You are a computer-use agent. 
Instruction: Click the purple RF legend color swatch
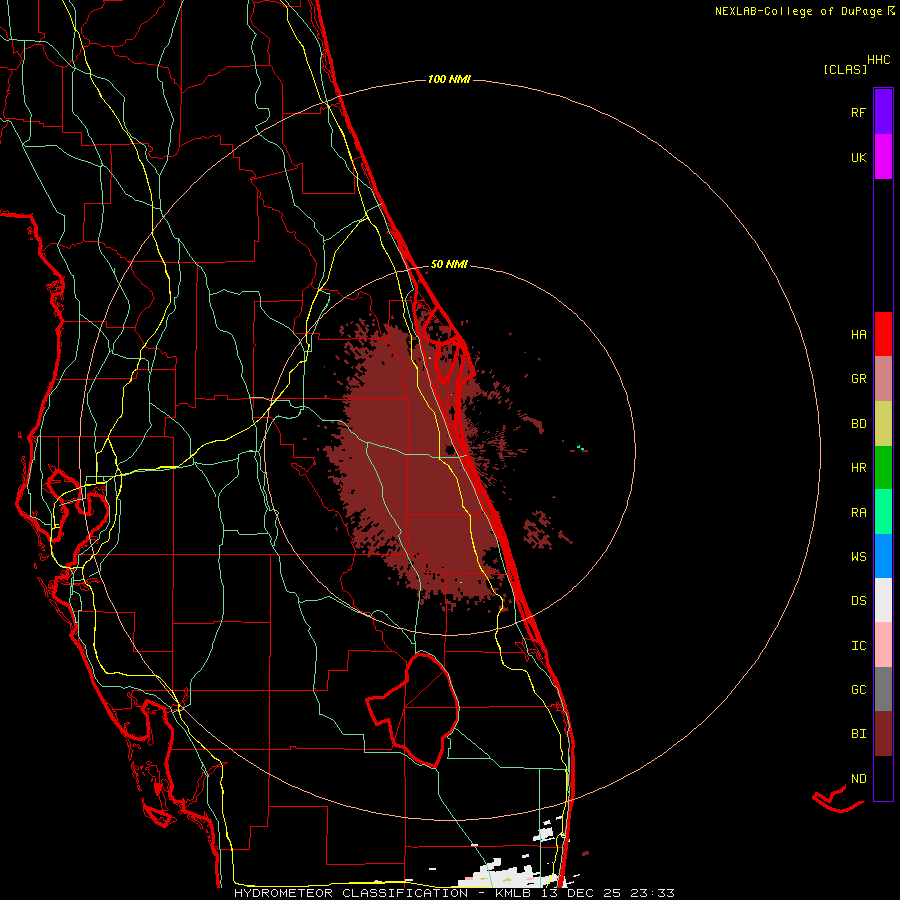(x=883, y=112)
